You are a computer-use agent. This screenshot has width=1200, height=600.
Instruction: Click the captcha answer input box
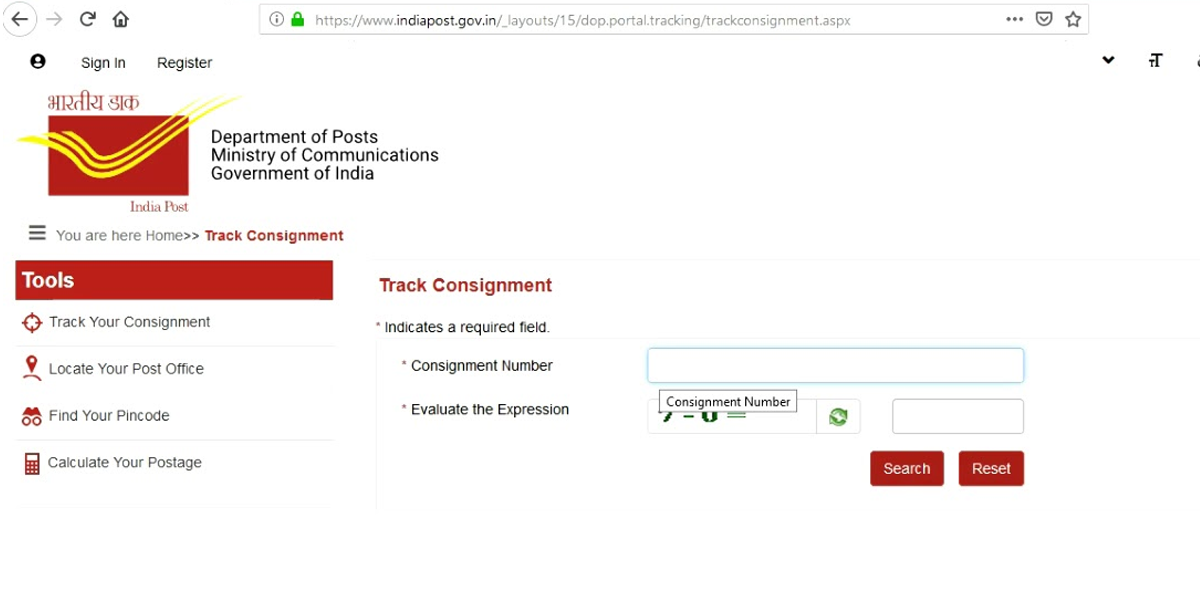click(957, 417)
